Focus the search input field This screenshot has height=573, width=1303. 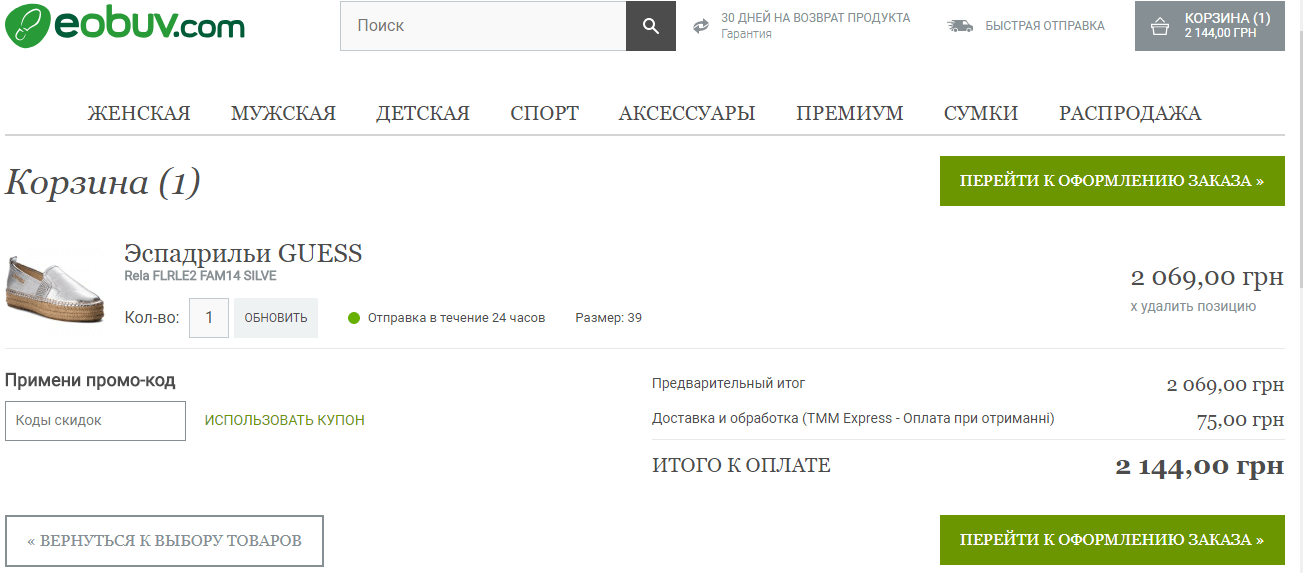pyautogui.click(x=483, y=26)
